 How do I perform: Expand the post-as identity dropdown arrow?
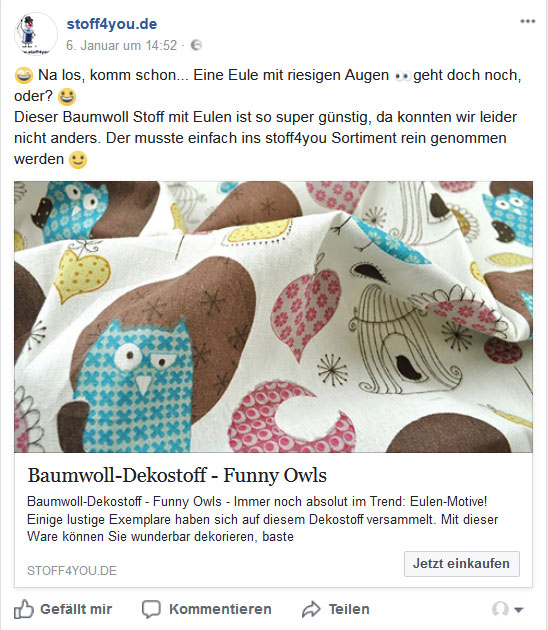click(x=519, y=610)
